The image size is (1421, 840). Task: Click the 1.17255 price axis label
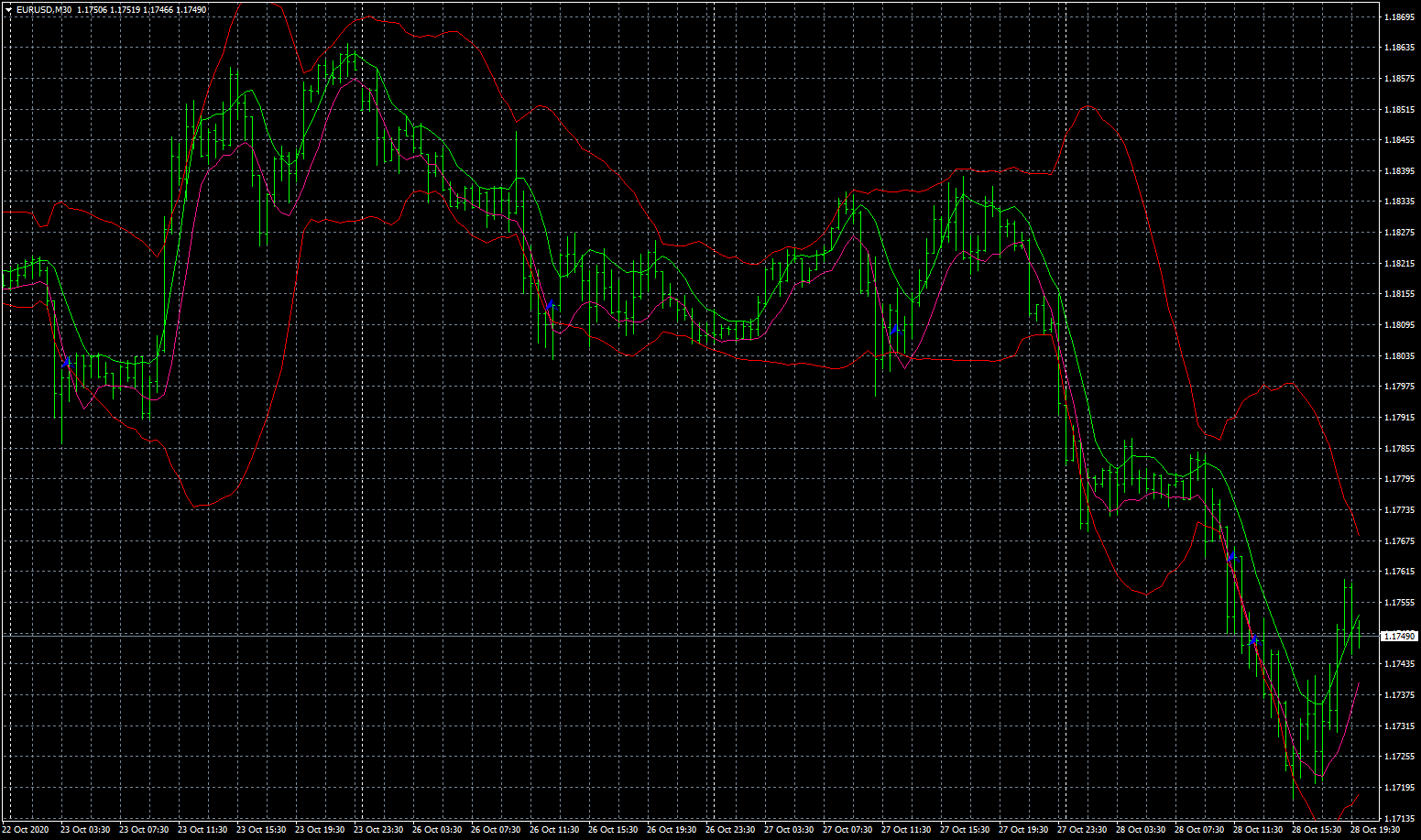[x=1399, y=757]
